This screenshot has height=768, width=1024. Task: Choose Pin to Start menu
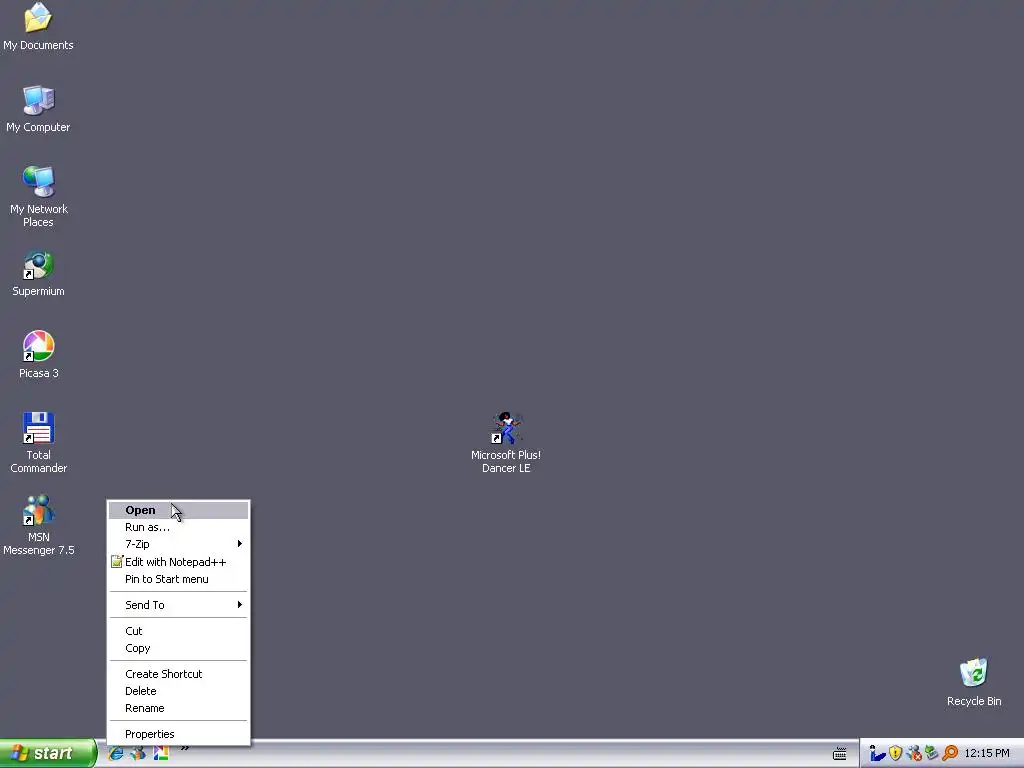tap(178, 579)
